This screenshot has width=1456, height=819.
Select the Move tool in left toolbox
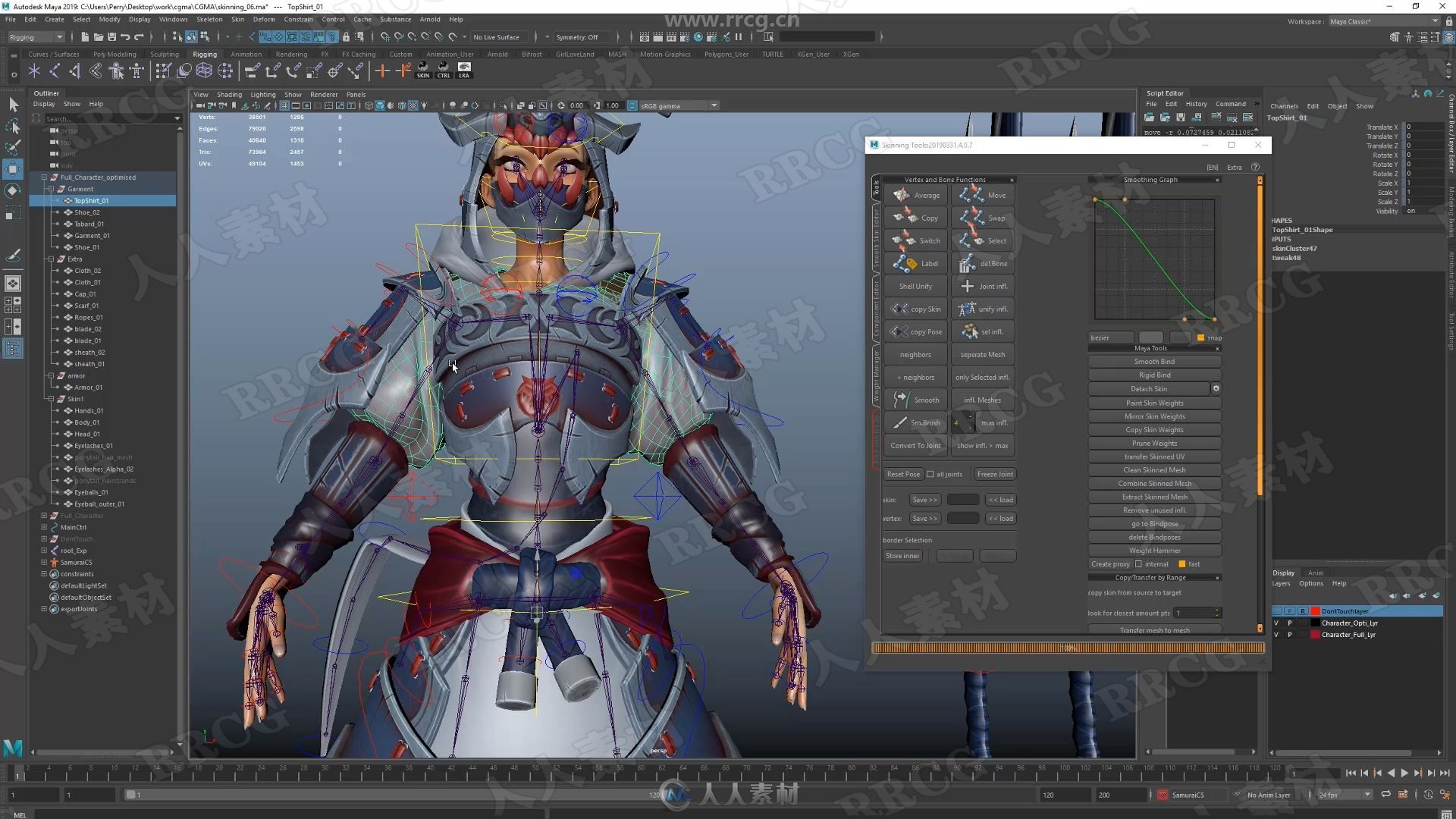13,169
